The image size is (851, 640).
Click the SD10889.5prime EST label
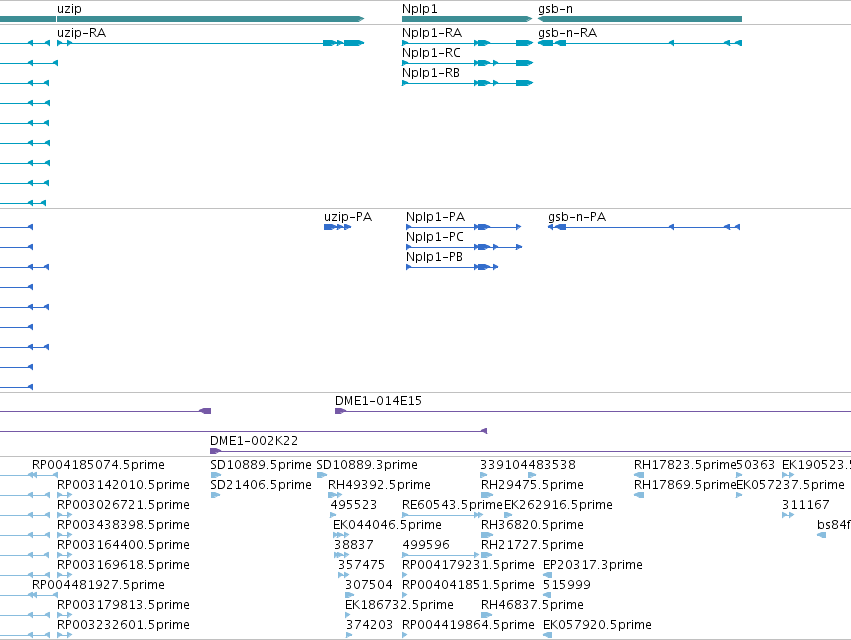click(x=261, y=465)
